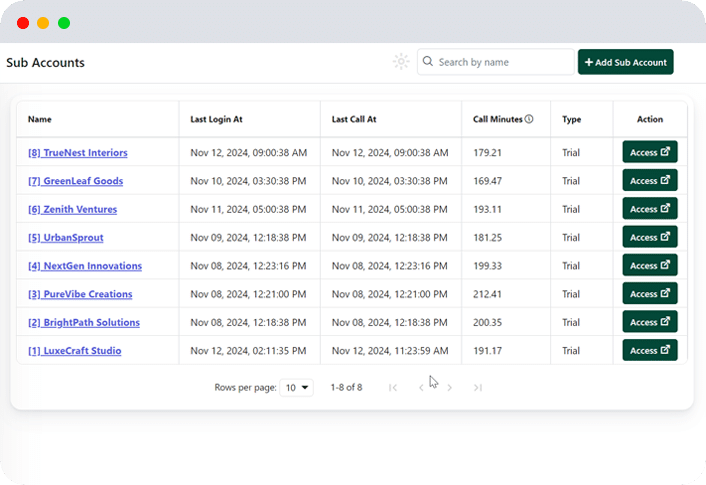Select call minutes value 179.21
This screenshot has width=706, height=485.
point(487,153)
